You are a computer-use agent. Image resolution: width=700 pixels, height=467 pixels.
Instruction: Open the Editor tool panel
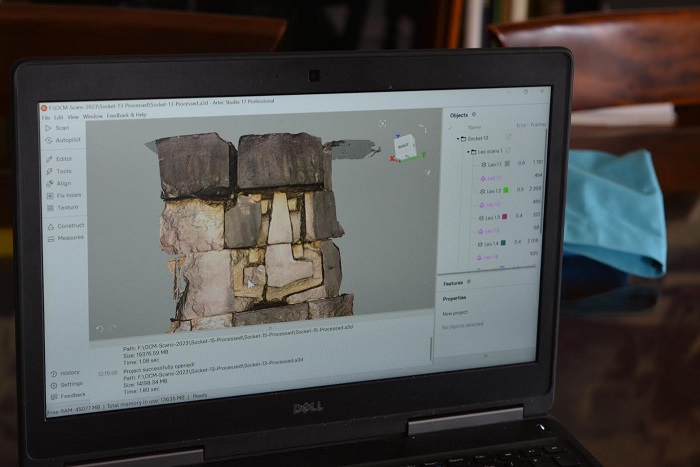click(62, 158)
